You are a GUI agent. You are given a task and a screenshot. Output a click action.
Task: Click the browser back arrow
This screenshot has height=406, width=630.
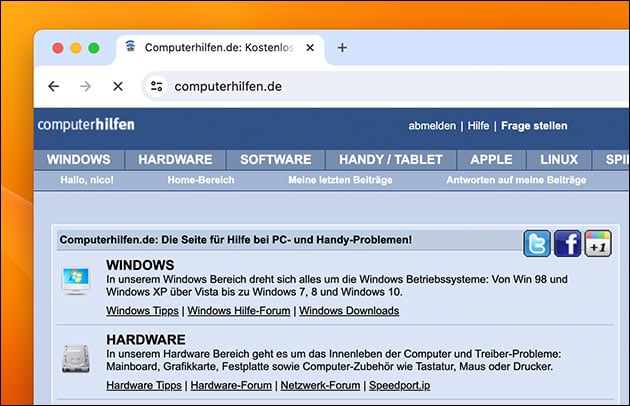(x=53, y=86)
